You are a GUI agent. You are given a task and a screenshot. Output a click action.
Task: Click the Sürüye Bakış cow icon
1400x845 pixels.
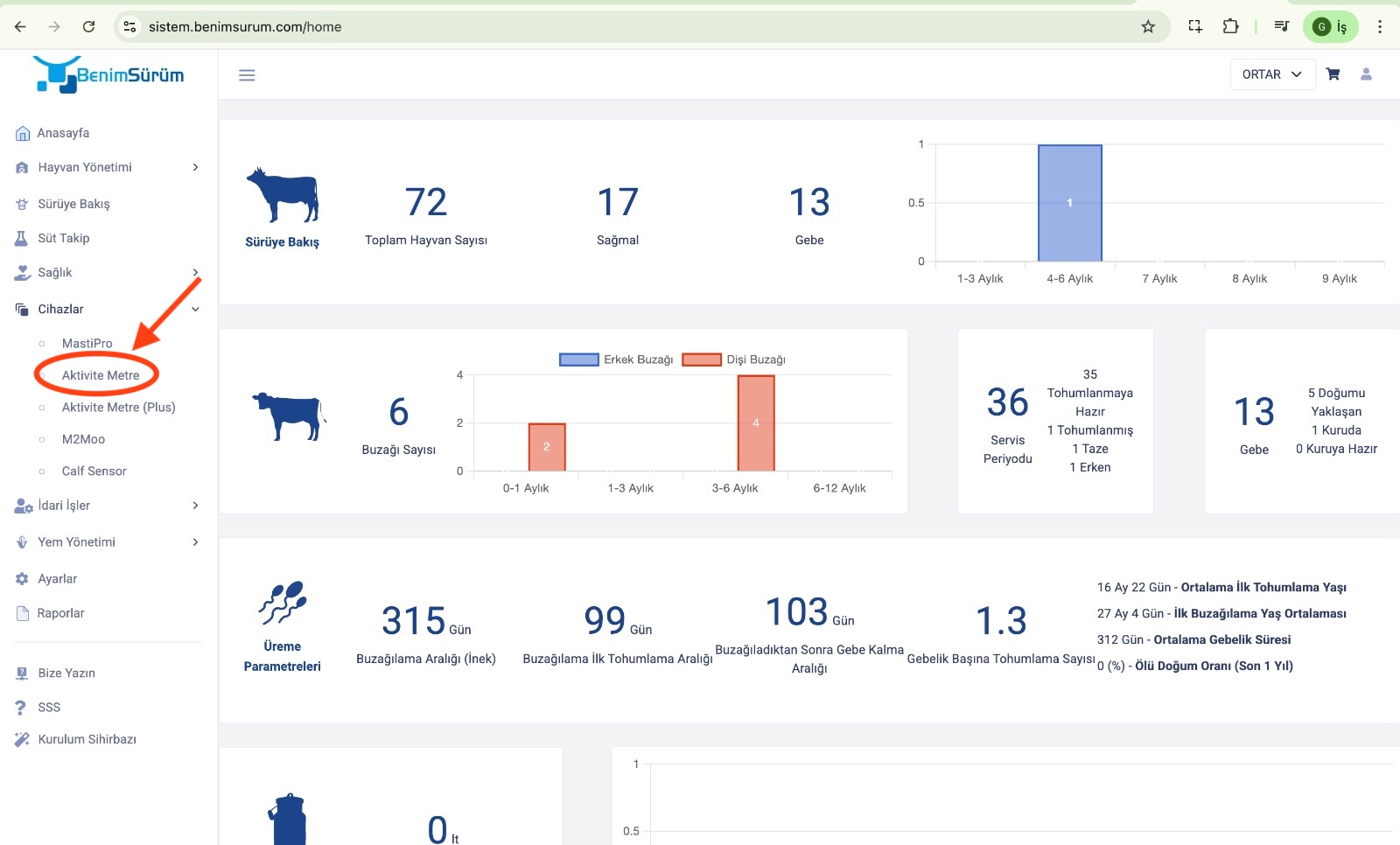click(282, 194)
